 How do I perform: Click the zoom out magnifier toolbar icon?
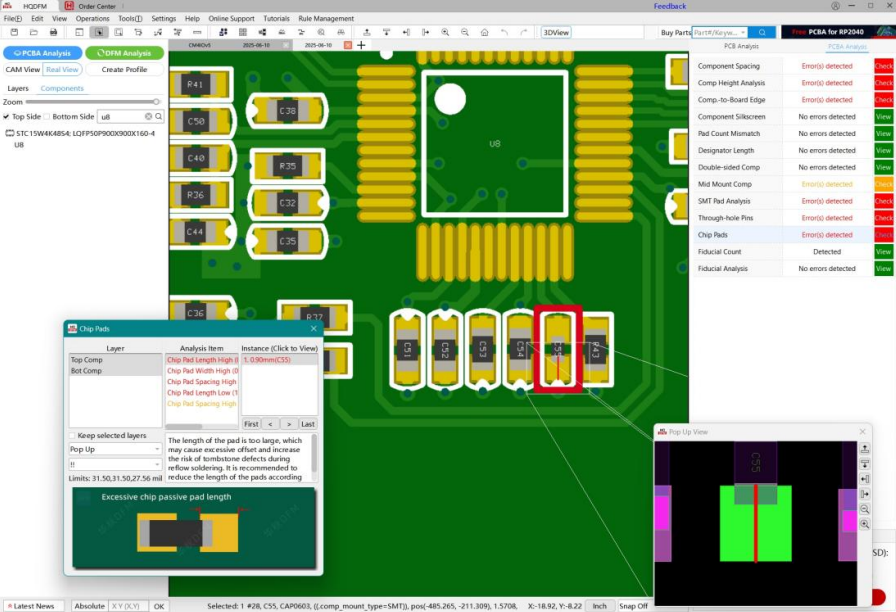(464, 32)
